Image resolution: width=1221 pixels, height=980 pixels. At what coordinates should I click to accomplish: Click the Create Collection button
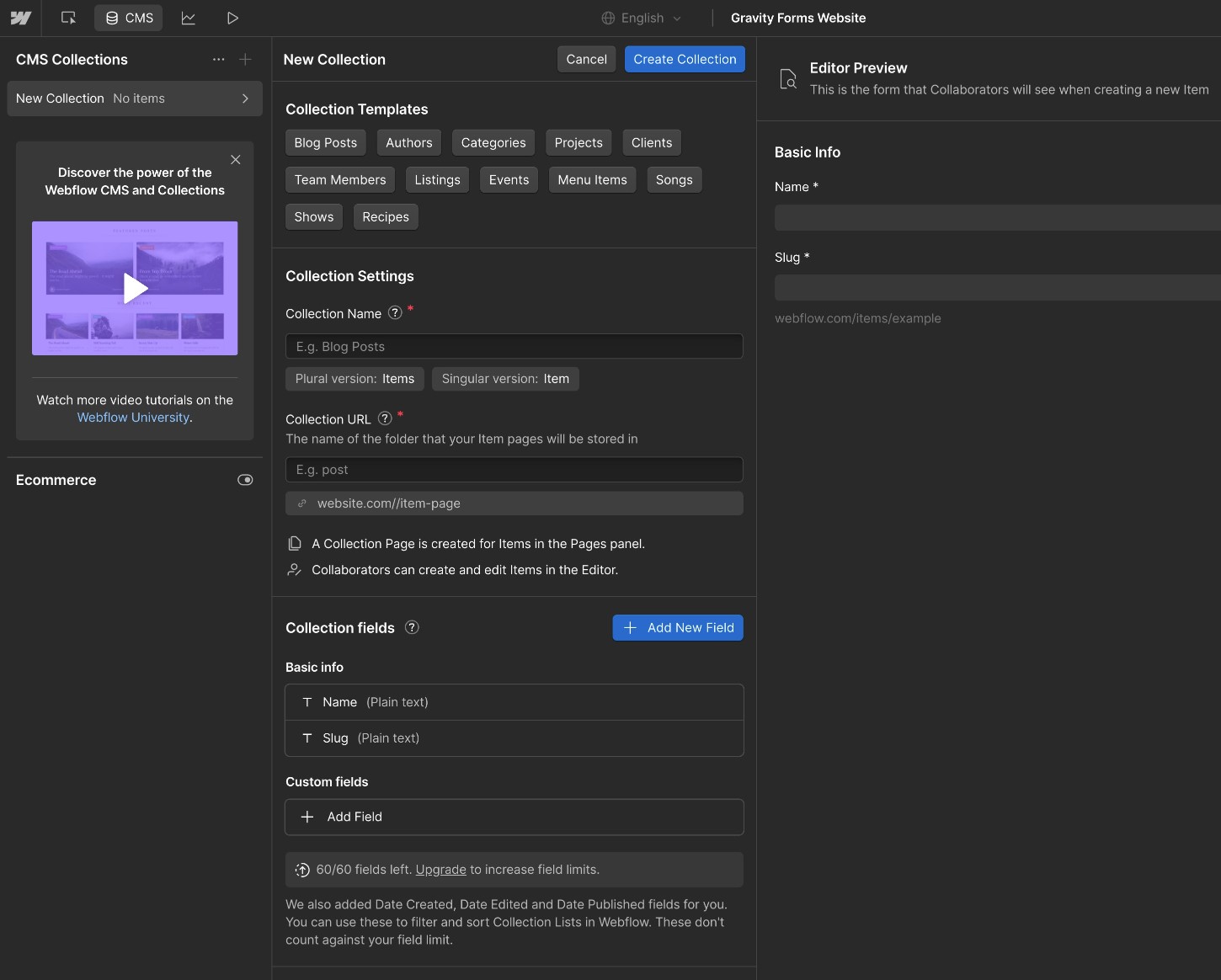(x=685, y=59)
